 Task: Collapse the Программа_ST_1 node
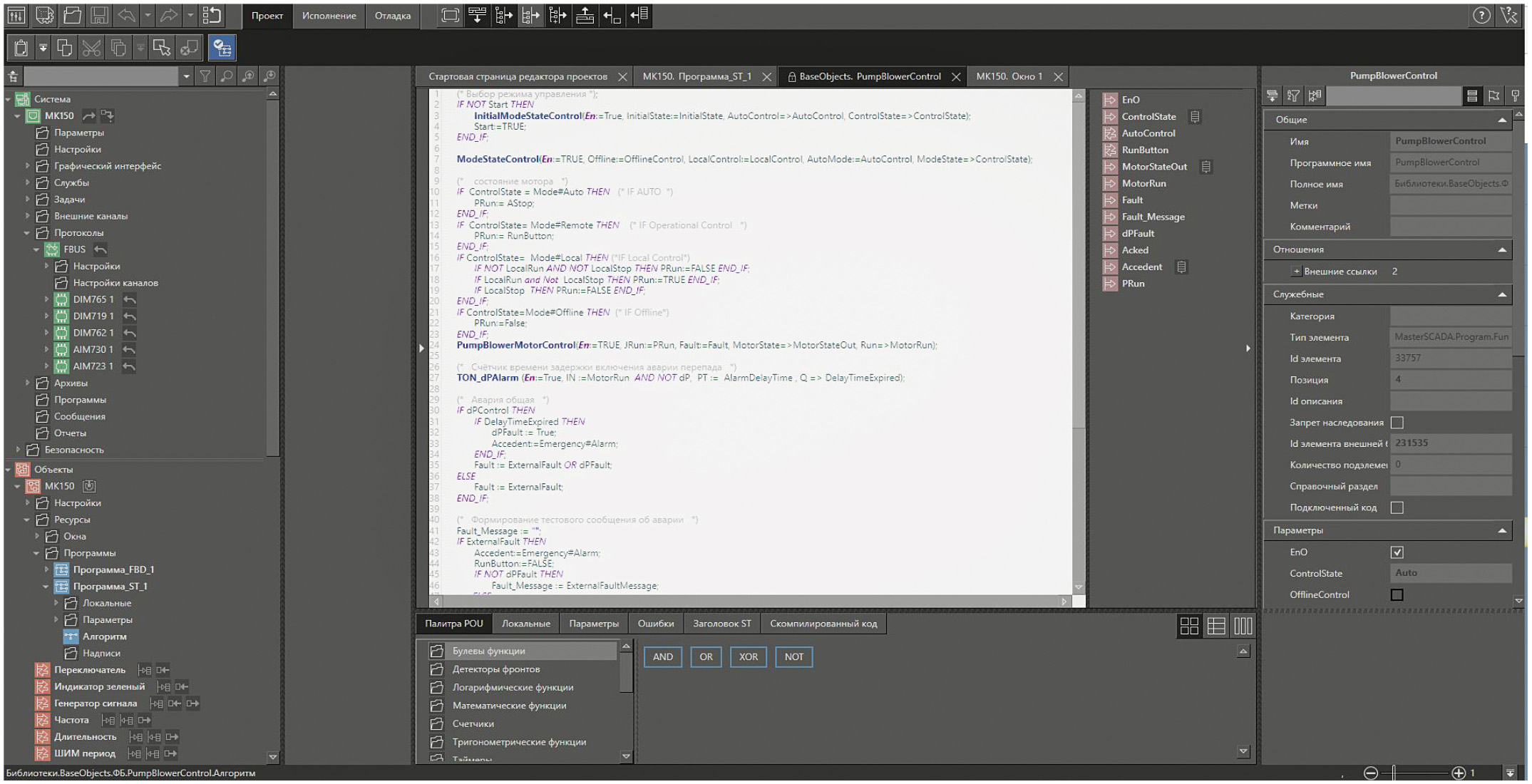pyautogui.click(x=47, y=587)
